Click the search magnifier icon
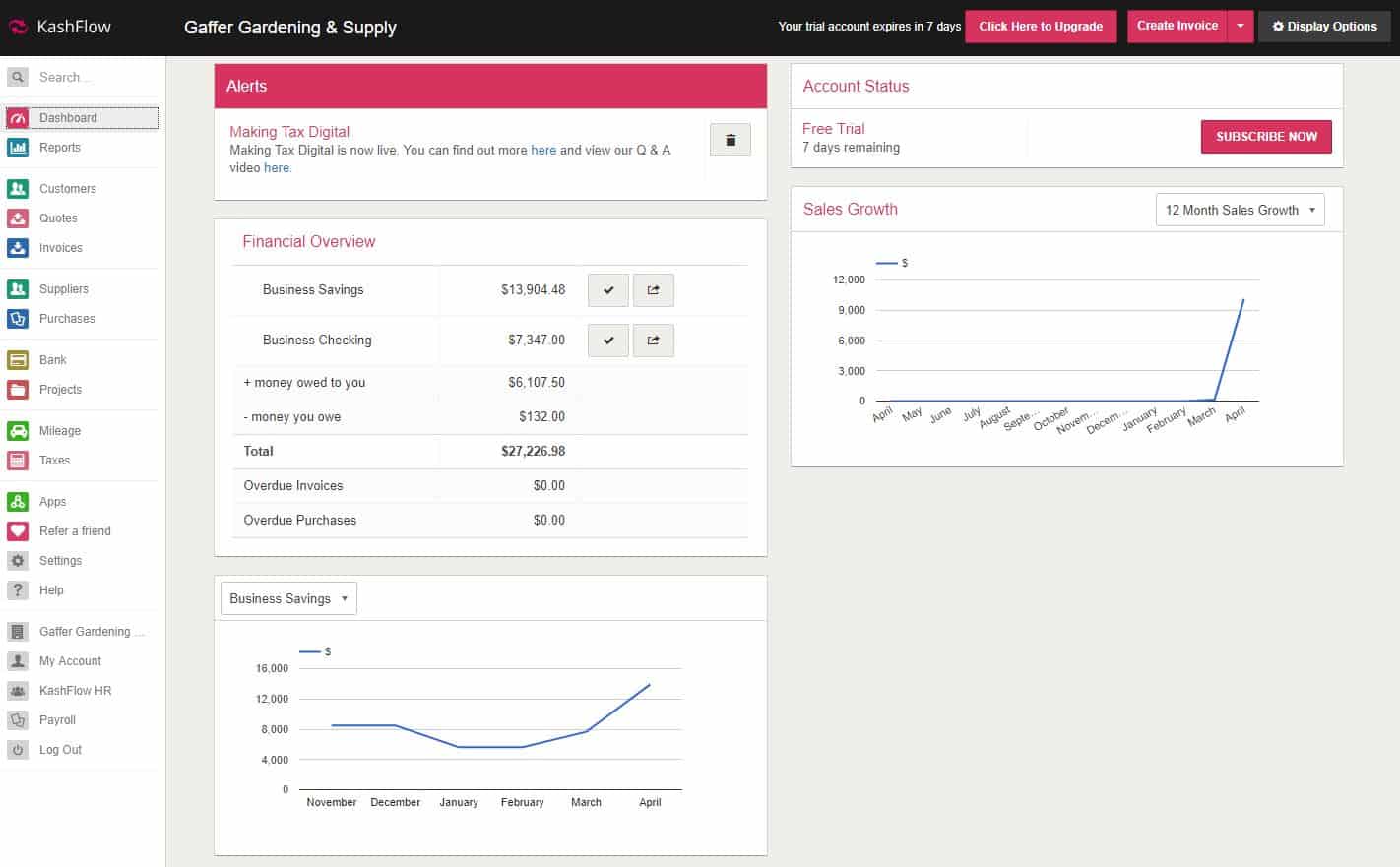 point(18,77)
